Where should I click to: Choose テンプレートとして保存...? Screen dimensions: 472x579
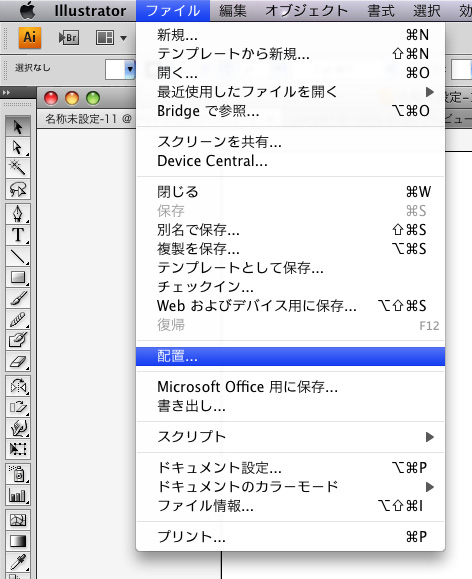[290, 268]
